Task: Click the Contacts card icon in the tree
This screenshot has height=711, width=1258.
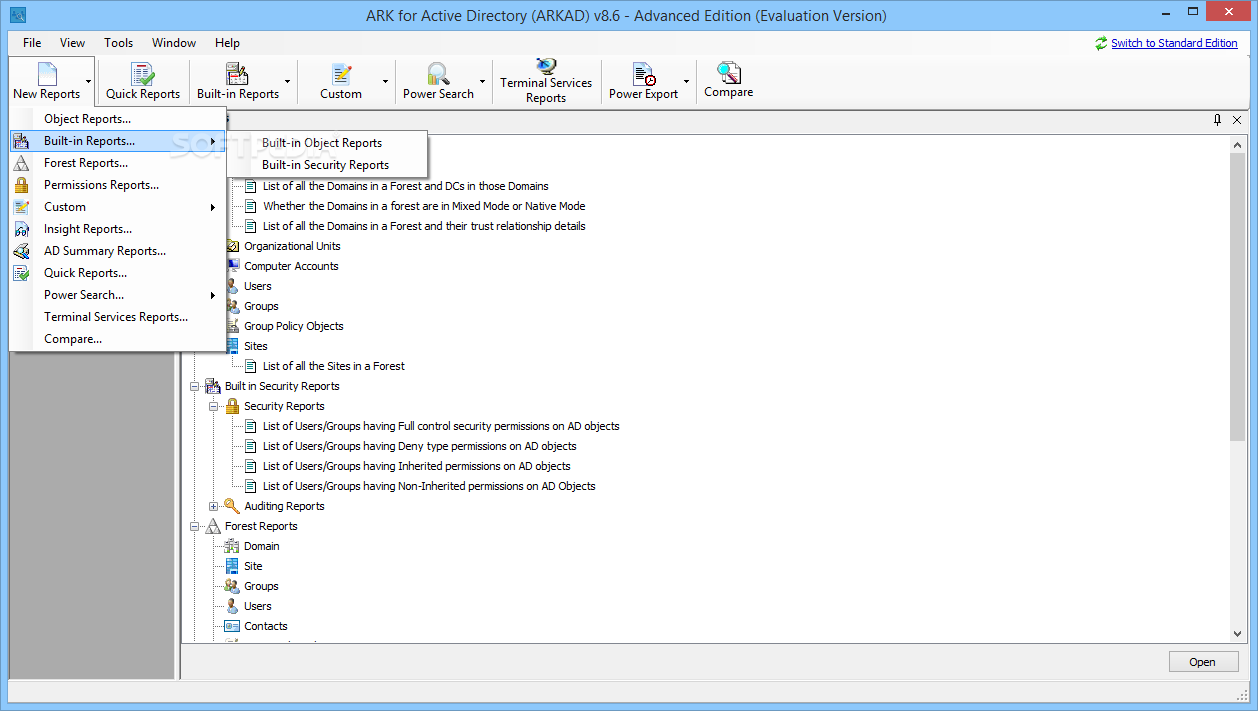Action: (x=232, y=626)
